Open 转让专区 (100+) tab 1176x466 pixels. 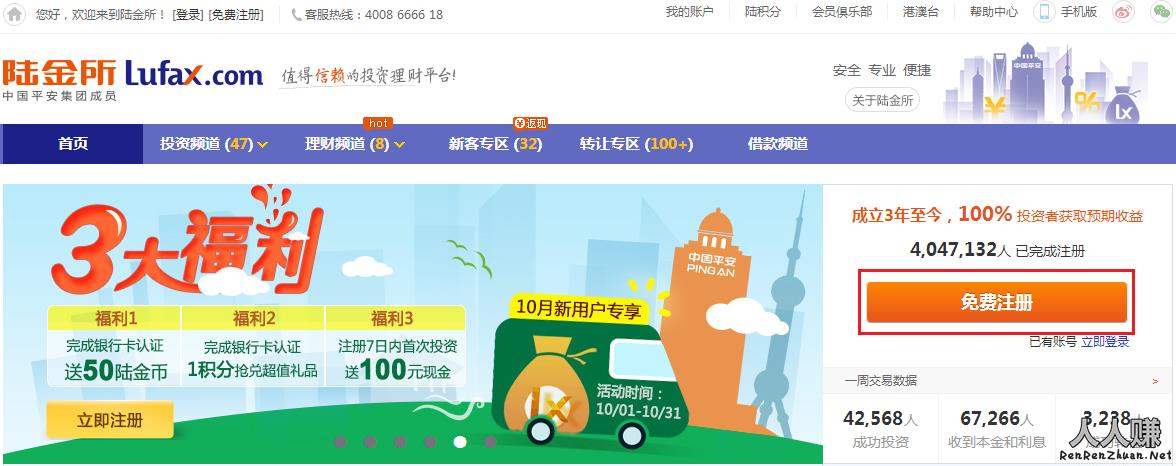(636, 144)
